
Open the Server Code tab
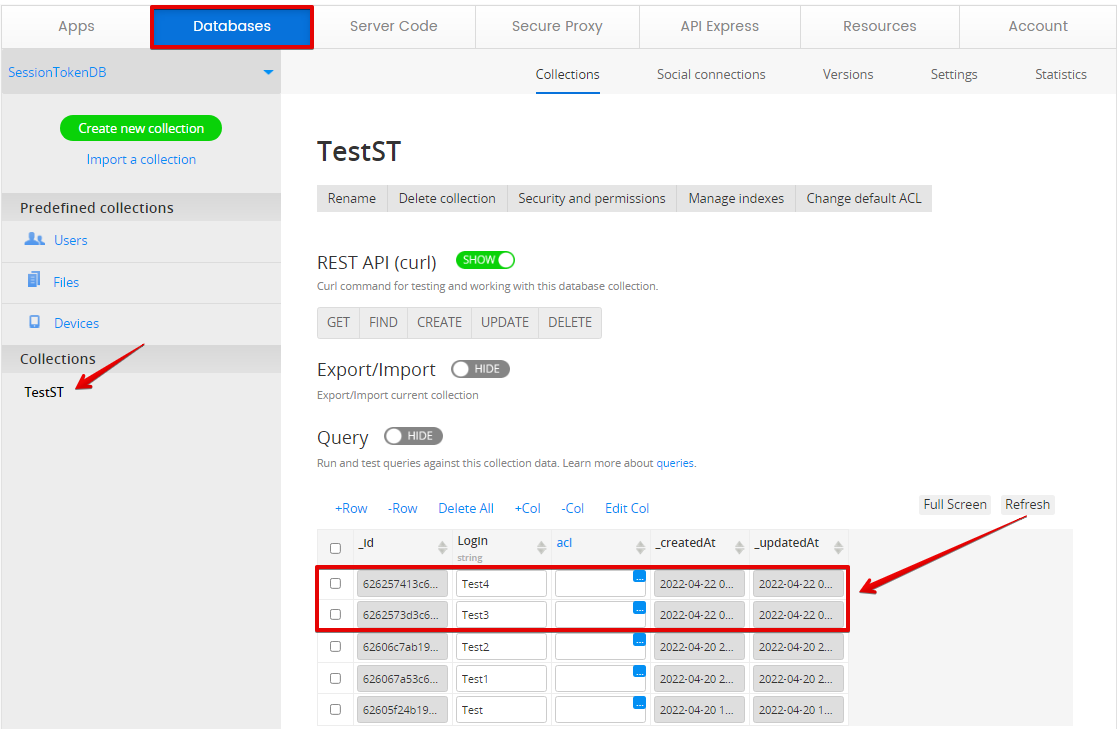click(x=393, y=26)
